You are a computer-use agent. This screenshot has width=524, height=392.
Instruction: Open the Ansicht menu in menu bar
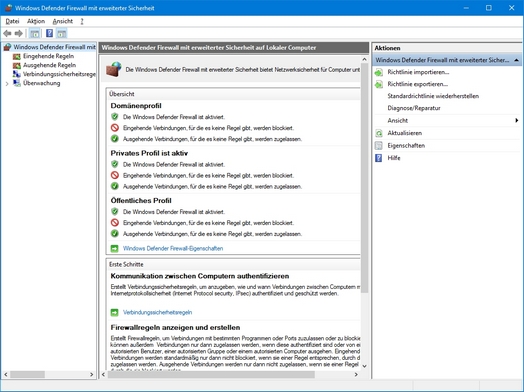[x=62, y=21]
